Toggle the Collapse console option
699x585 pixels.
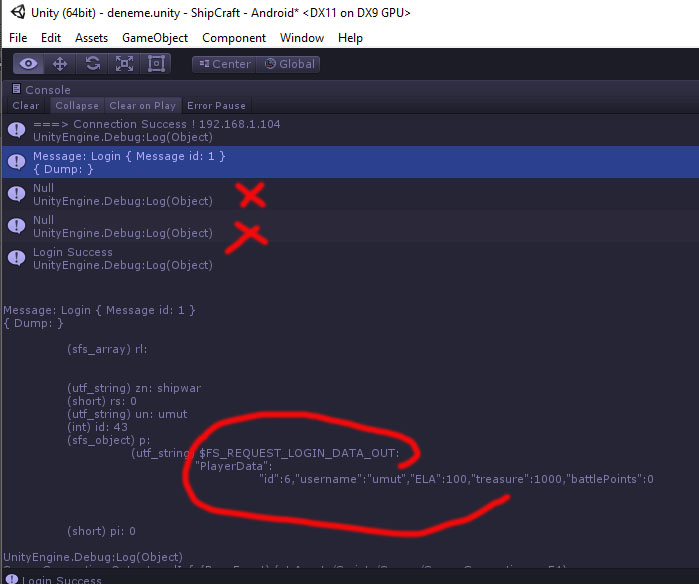pyautogui.click(x=77, y=105)
